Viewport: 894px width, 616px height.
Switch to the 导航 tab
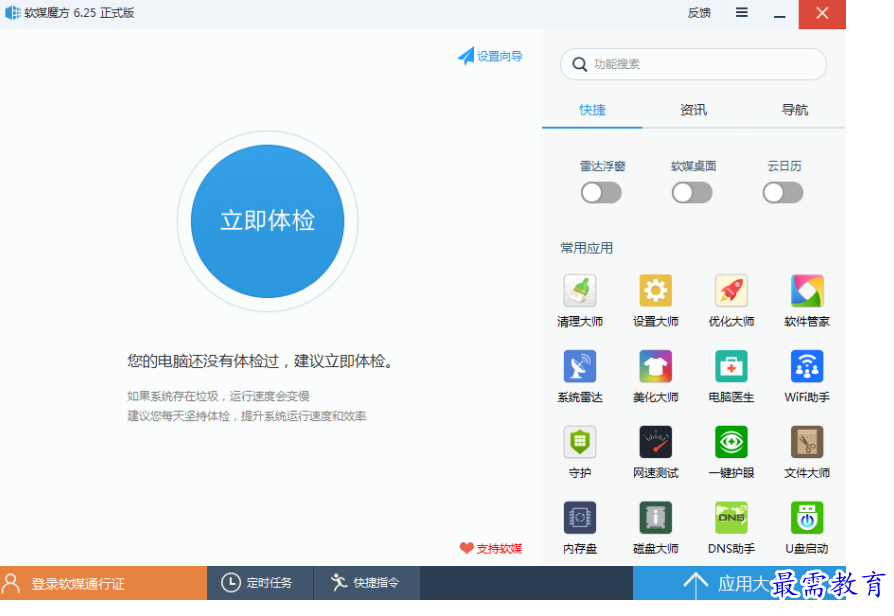pos(795,110)
